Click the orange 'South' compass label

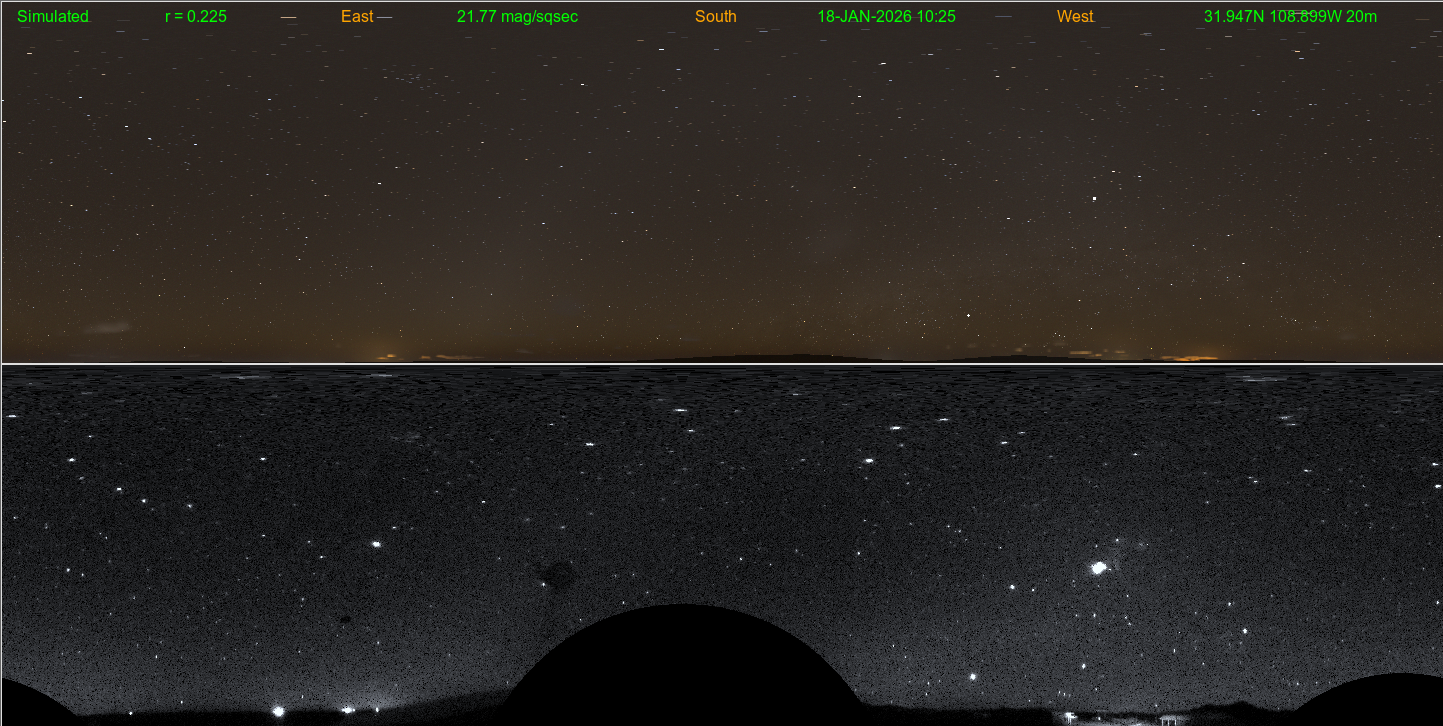[715, 17]
